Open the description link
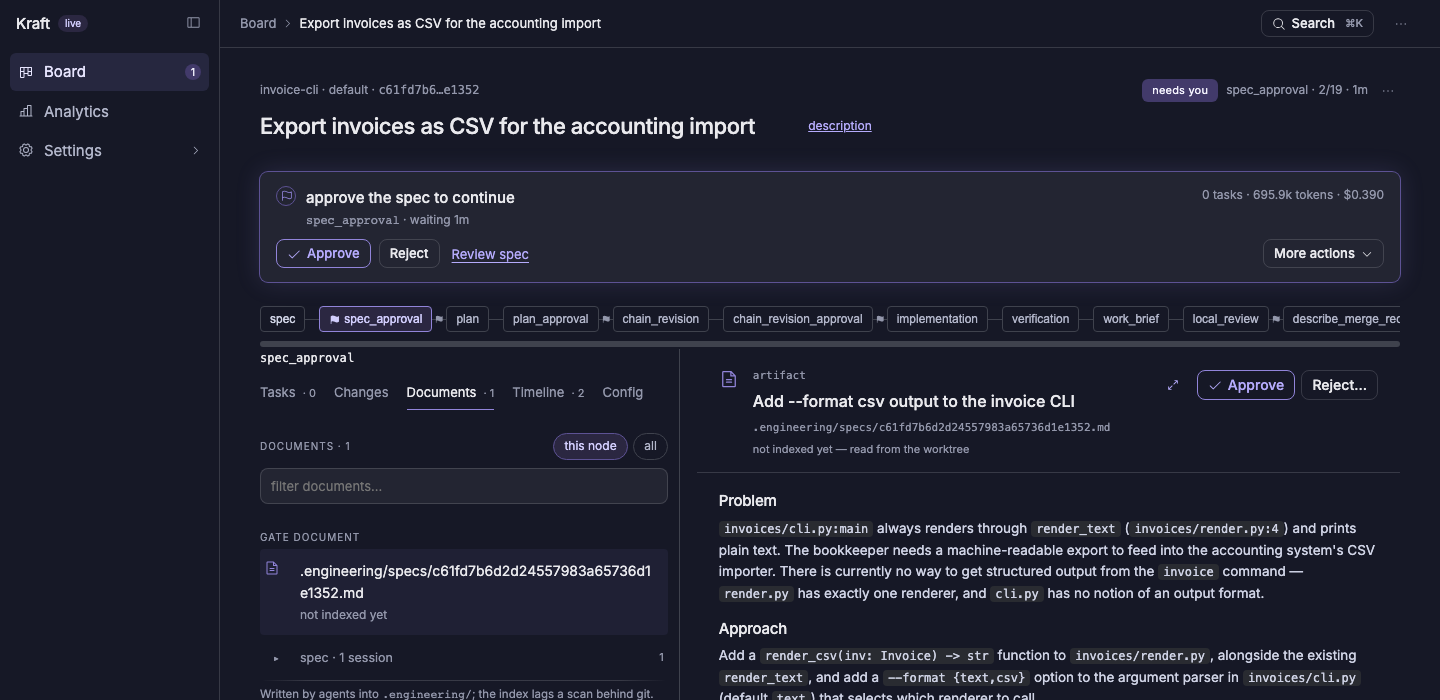 [839, 126]
